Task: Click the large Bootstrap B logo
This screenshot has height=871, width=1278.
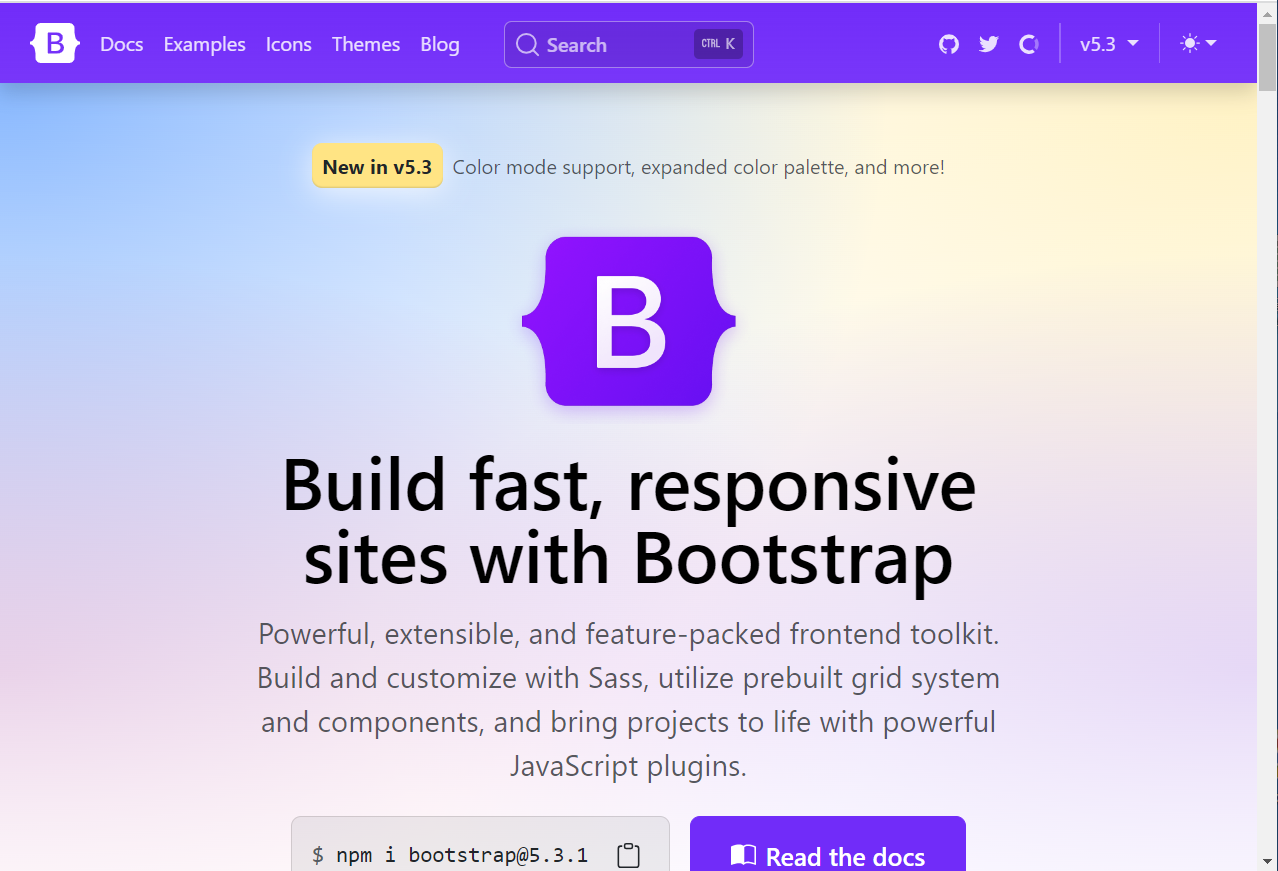Action: (x=629, y=321)
